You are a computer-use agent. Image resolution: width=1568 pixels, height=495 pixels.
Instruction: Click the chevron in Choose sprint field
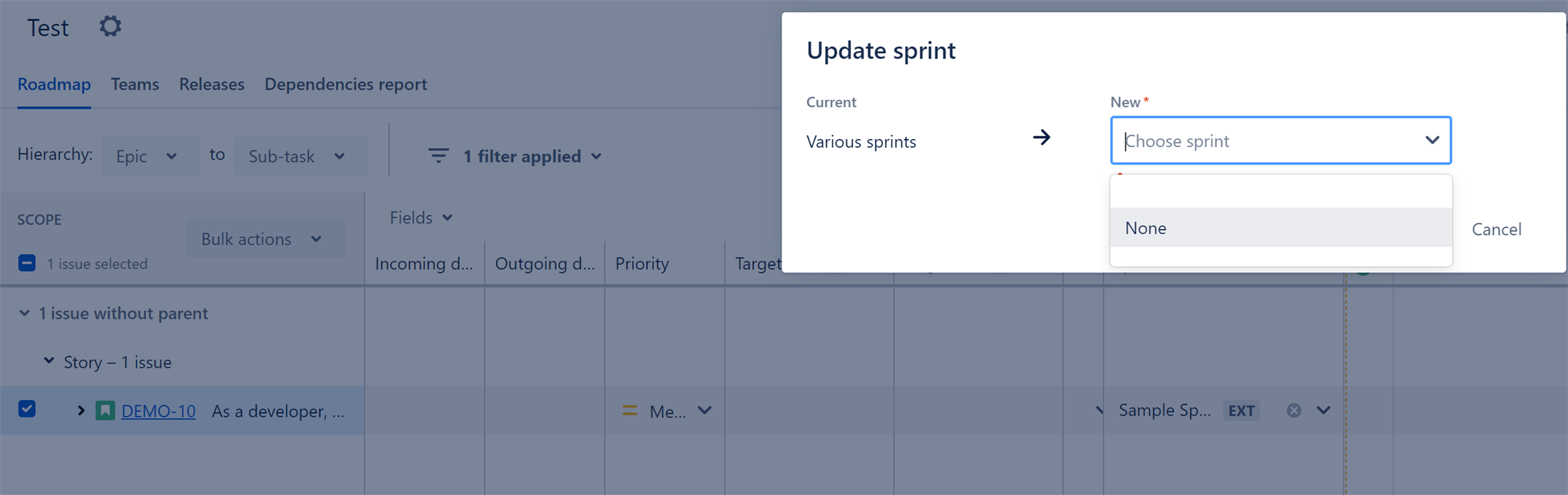[x=1432, y=140]
